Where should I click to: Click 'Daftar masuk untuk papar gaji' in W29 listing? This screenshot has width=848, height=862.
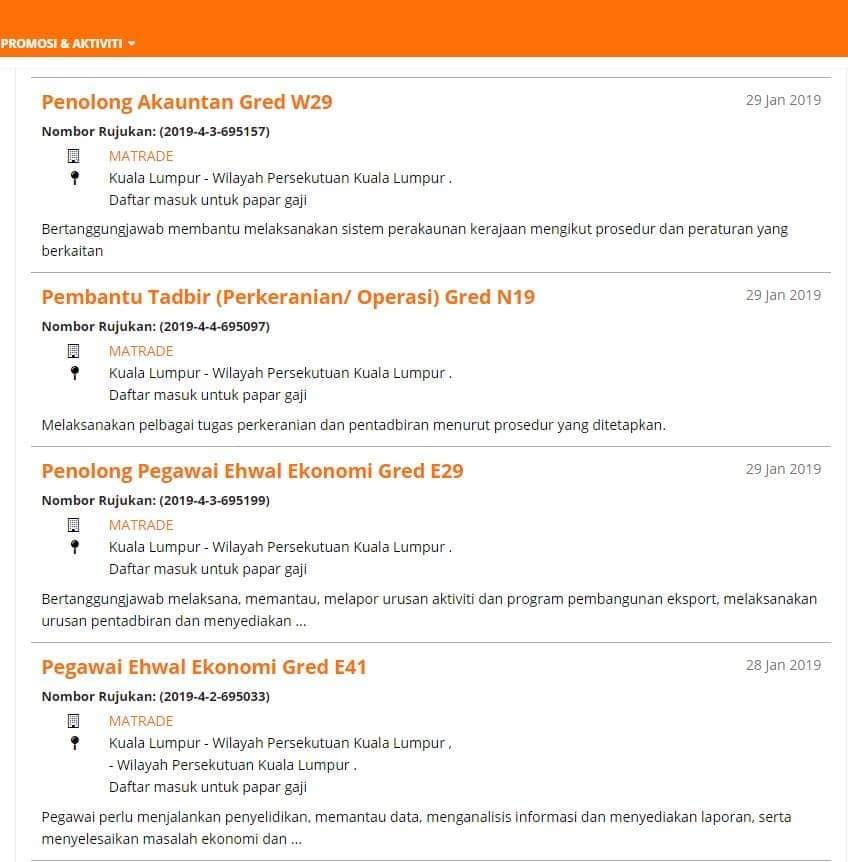point(208,200)
